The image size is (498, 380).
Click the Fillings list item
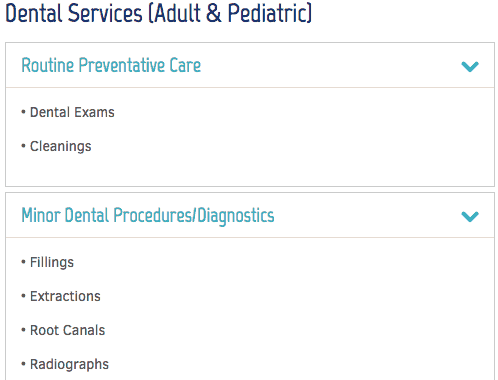[52, 262]
